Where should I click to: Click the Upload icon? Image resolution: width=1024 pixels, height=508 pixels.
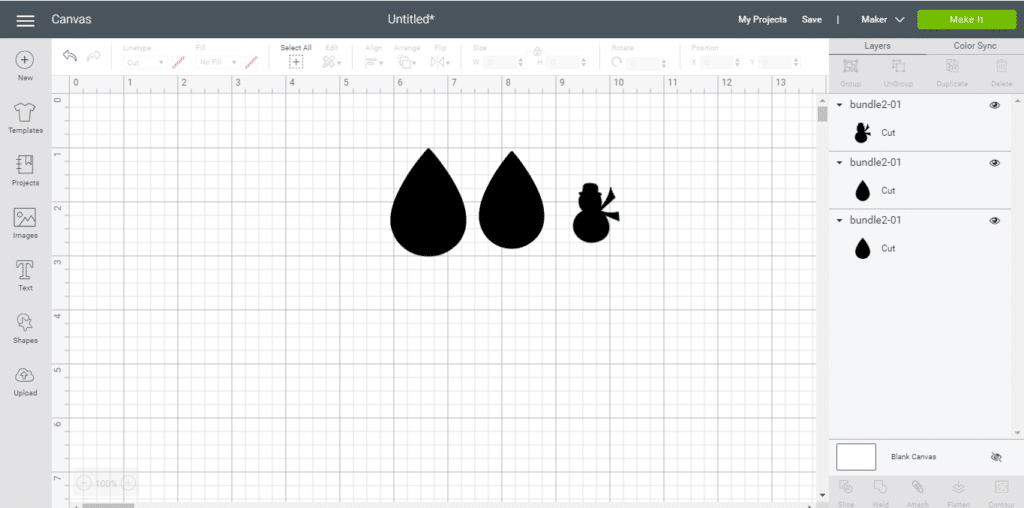coord(25,379)
